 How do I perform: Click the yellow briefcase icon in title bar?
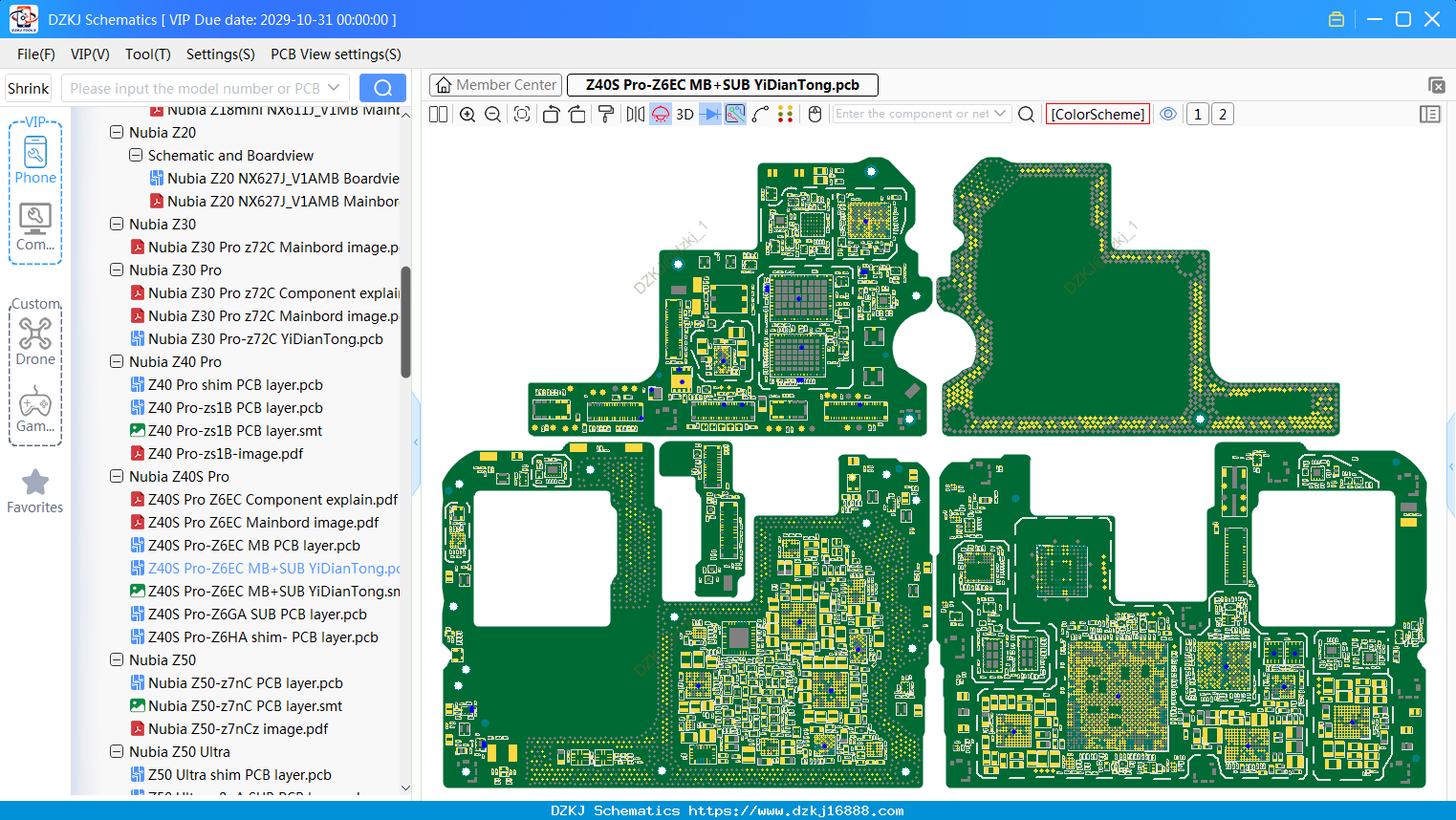tap(1336, 19)
